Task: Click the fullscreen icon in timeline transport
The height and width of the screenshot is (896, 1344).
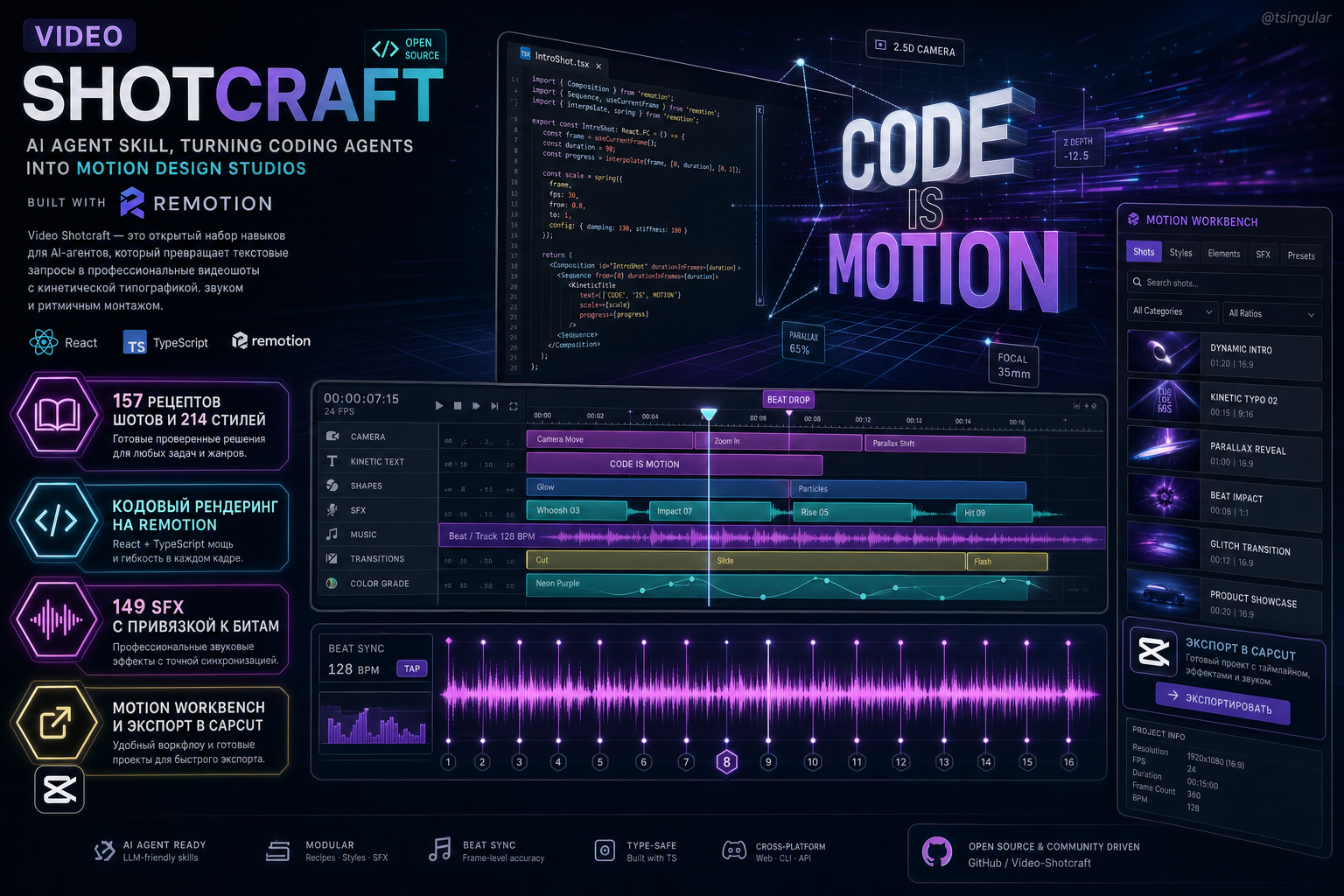Action: tap(514, 406)
